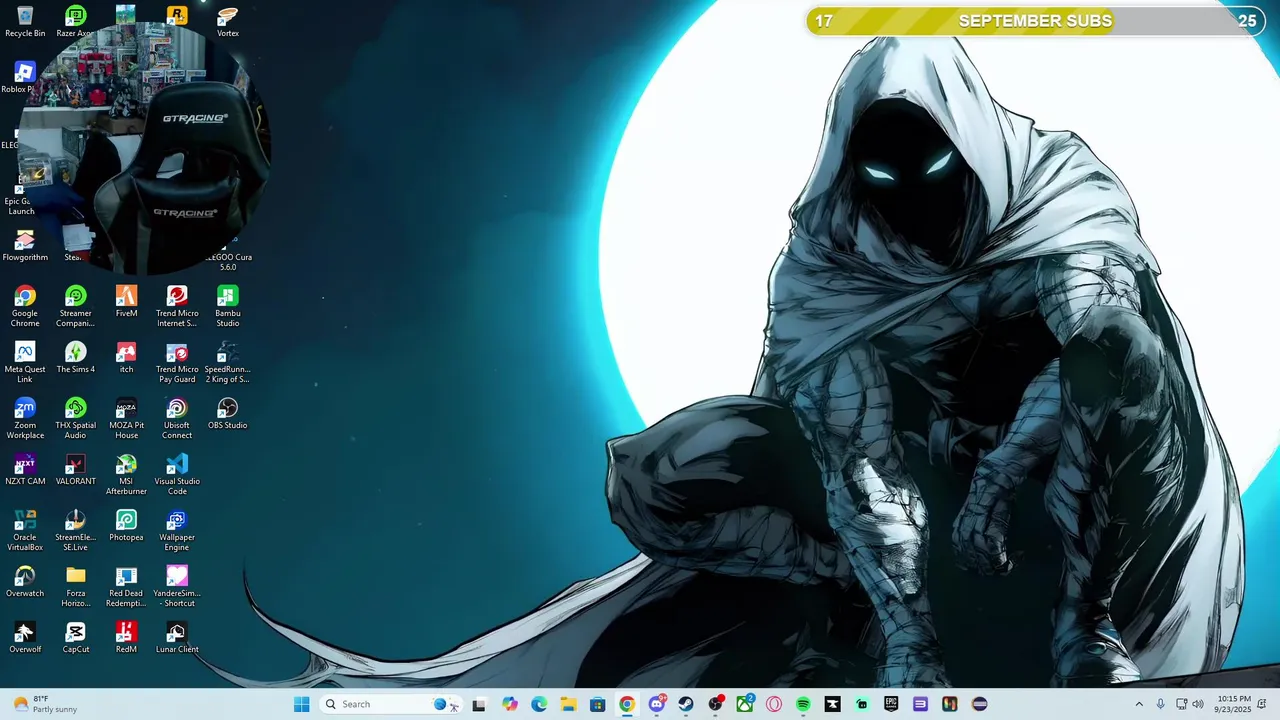1280x720 pixels.
Task: Open ELEGOO Cura 5.6.0 shortcut
Action: pos(228,255)
